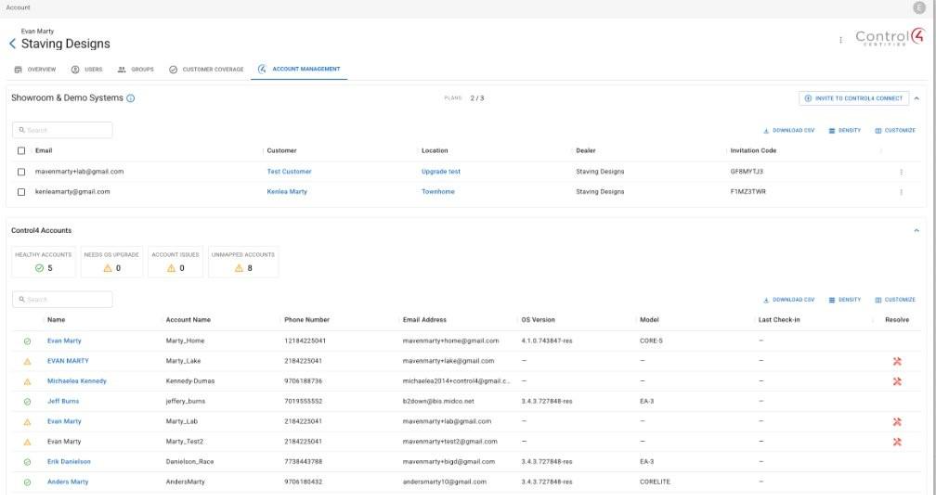Image resolution: width=936 pixels, height=495 pixels.
Task: Change density of the Control4 Accounts table
Action: [x=845, y=300]
